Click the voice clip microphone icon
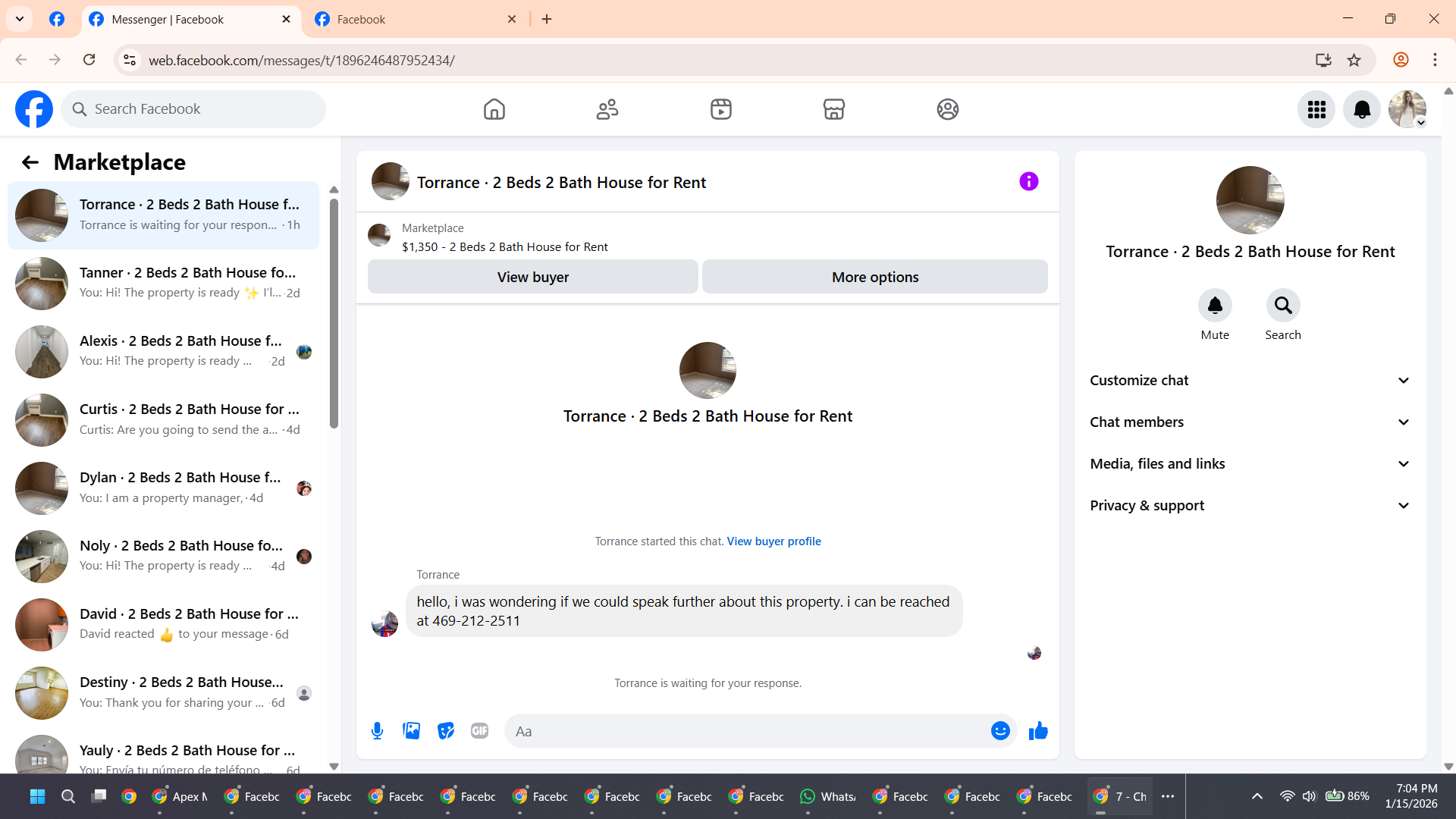The height and width of the screenshot is (819, 1456). [x=377, y=731]
